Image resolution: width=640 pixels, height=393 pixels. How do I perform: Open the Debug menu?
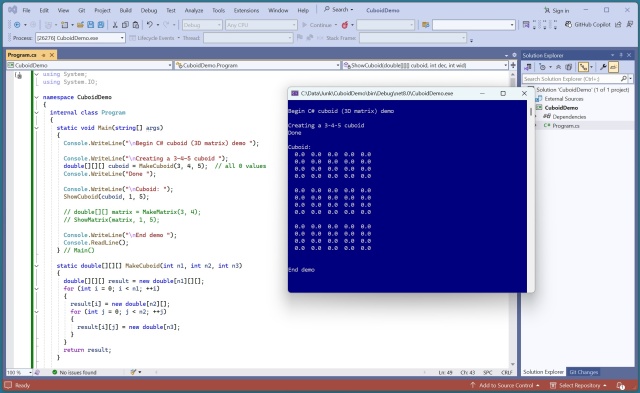coord(149,10)
